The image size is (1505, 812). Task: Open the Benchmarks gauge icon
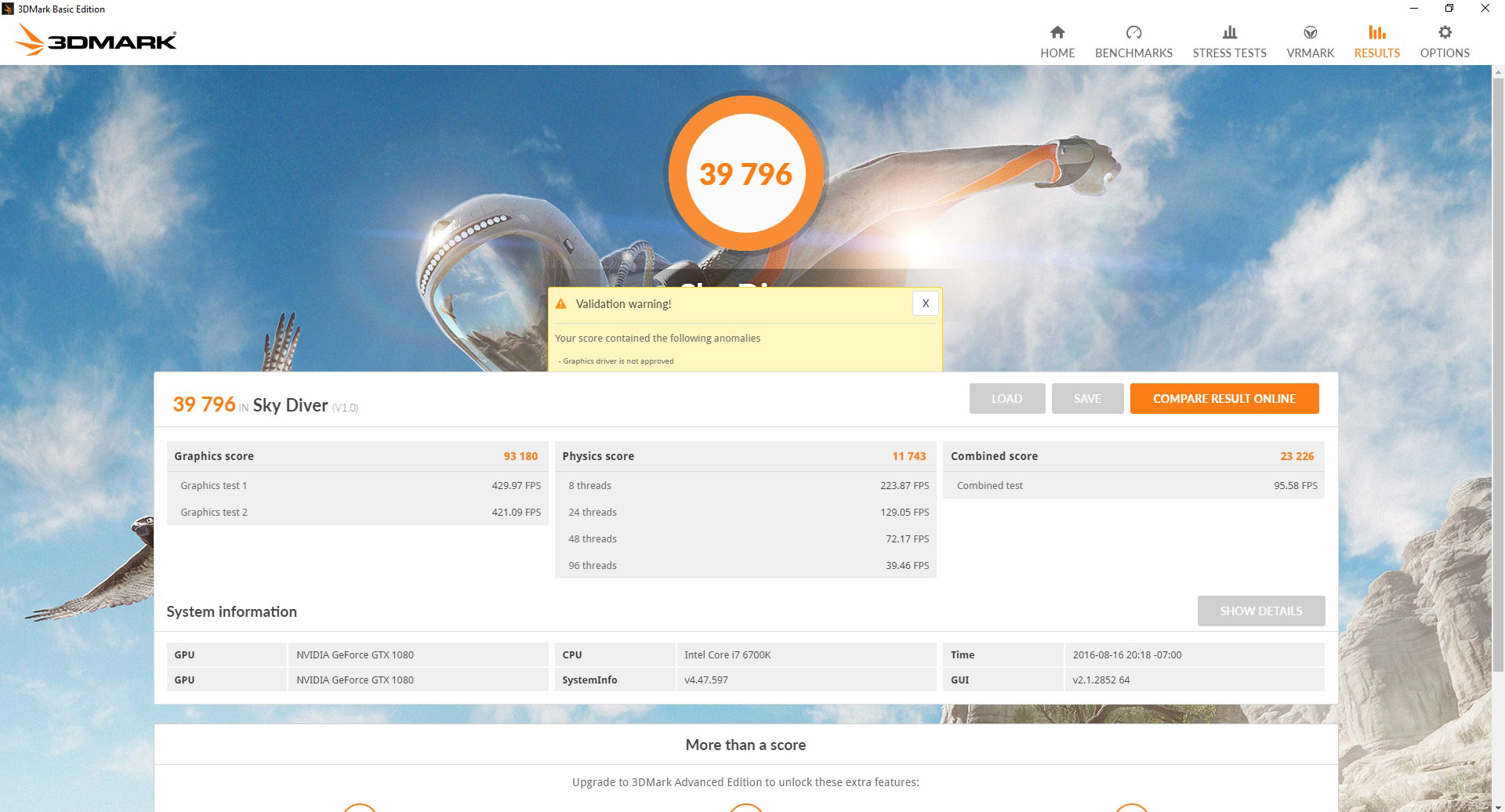tap(1133, 32)
